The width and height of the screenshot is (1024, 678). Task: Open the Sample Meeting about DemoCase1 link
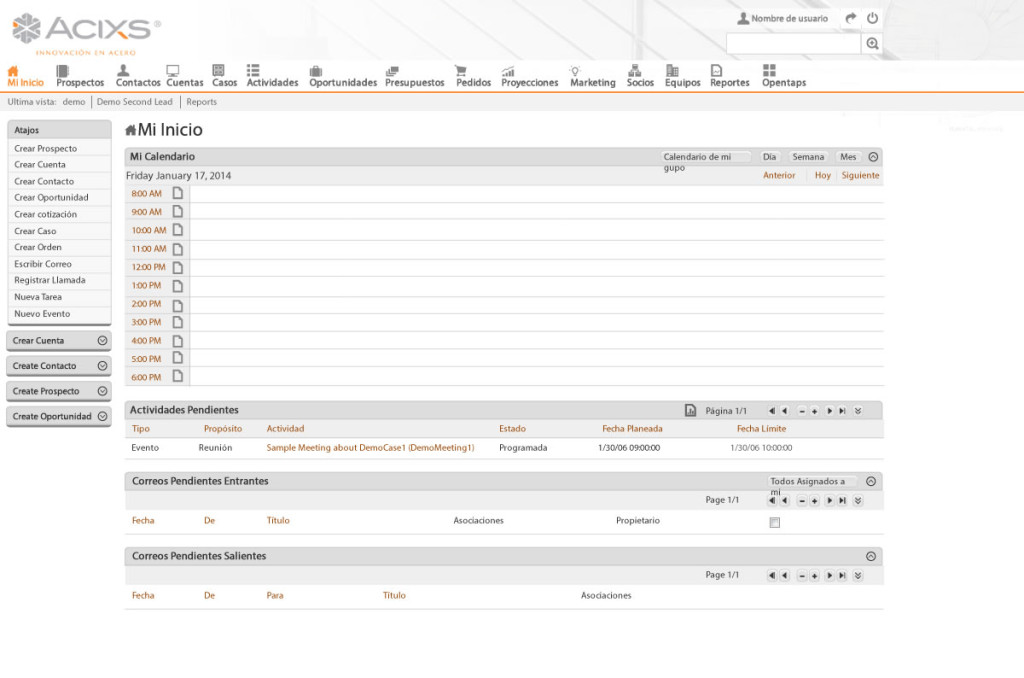click(370, 448)
